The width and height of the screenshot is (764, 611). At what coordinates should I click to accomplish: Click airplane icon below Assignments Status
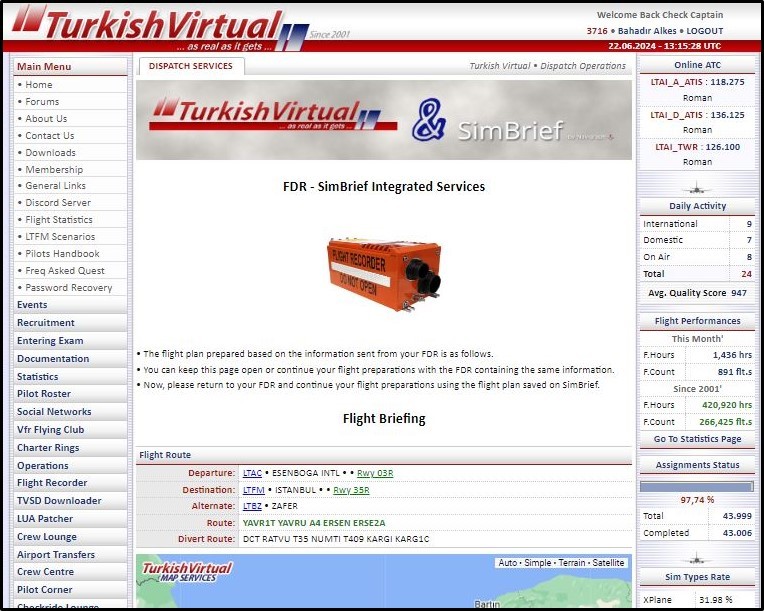point(697,557)
